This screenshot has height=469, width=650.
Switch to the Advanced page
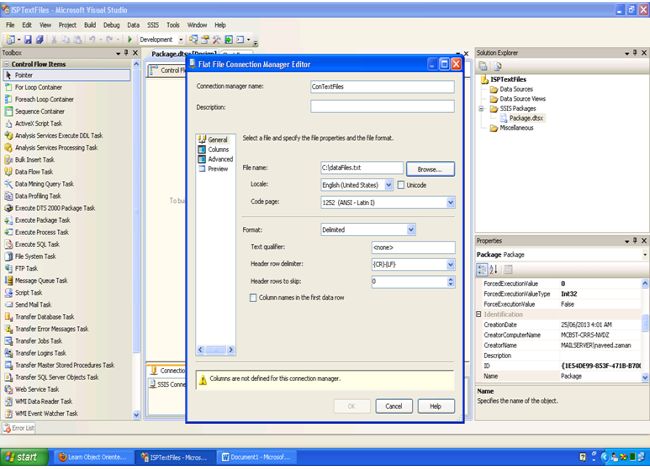pyautogui.click(x=220, y=159)
